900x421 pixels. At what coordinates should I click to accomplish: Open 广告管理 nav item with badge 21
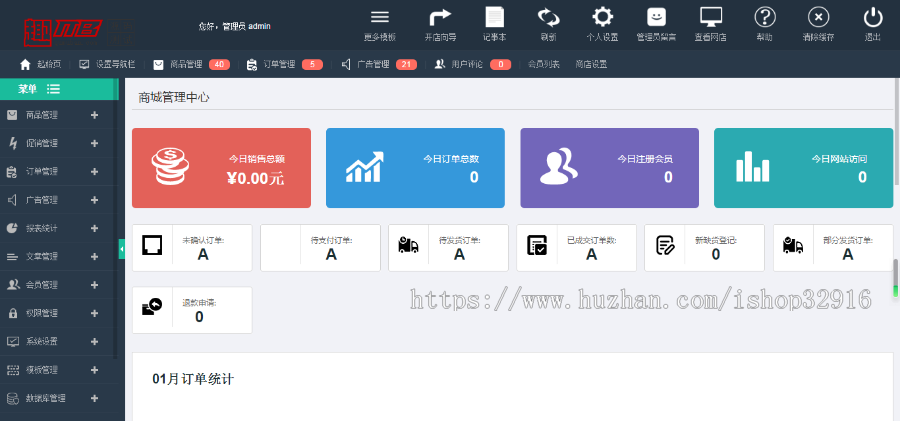379,64
